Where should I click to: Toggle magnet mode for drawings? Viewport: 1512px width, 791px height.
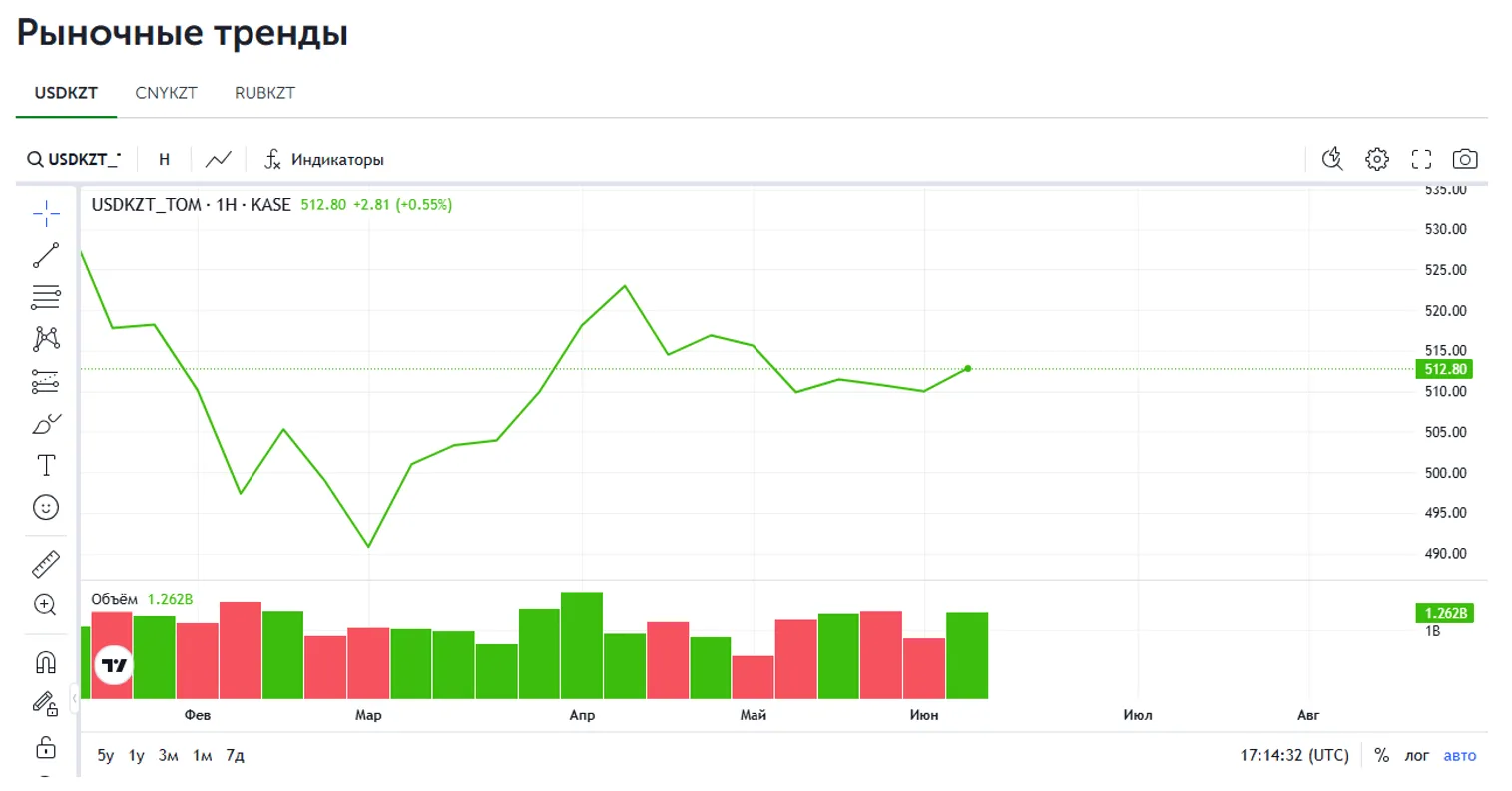pyautogui.click(x=46, y=663)
